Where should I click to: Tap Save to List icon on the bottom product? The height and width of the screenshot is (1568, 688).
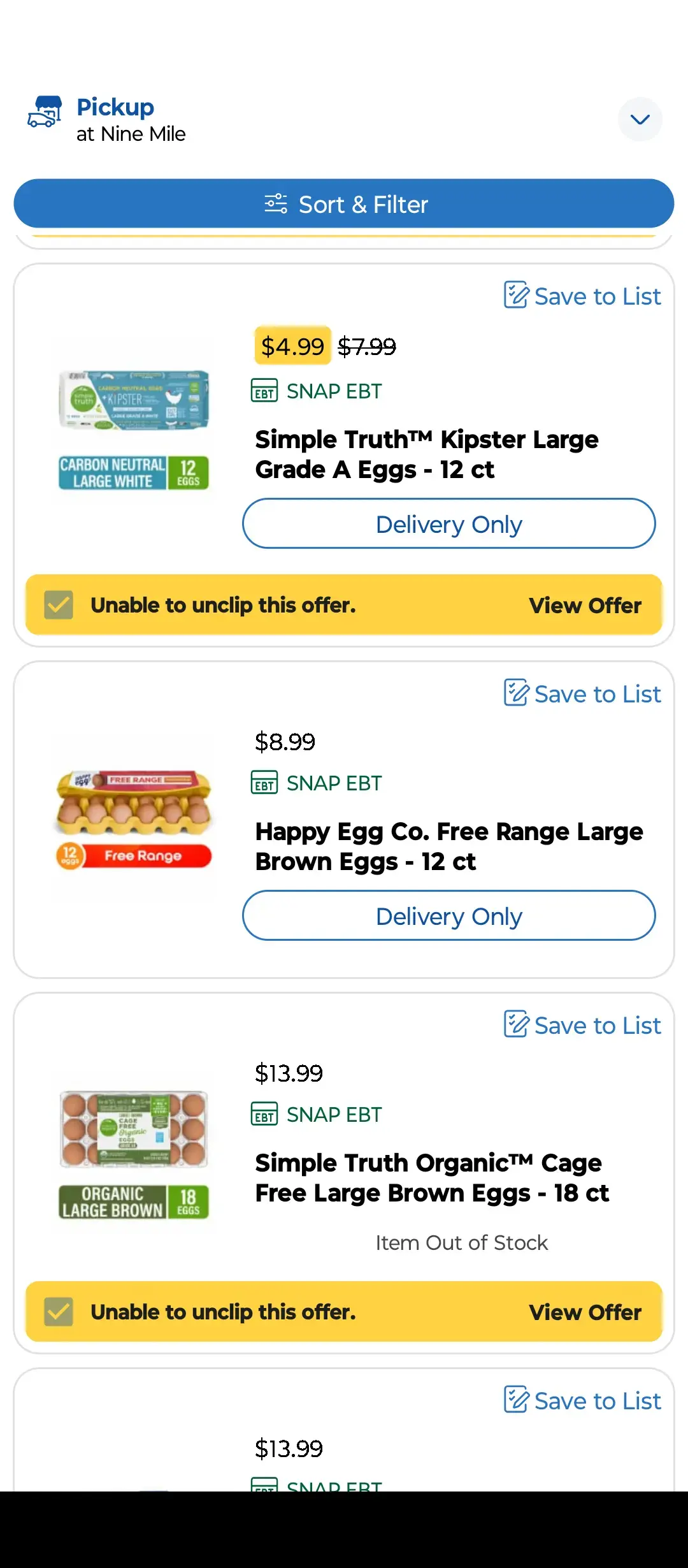click(516, 1400)
